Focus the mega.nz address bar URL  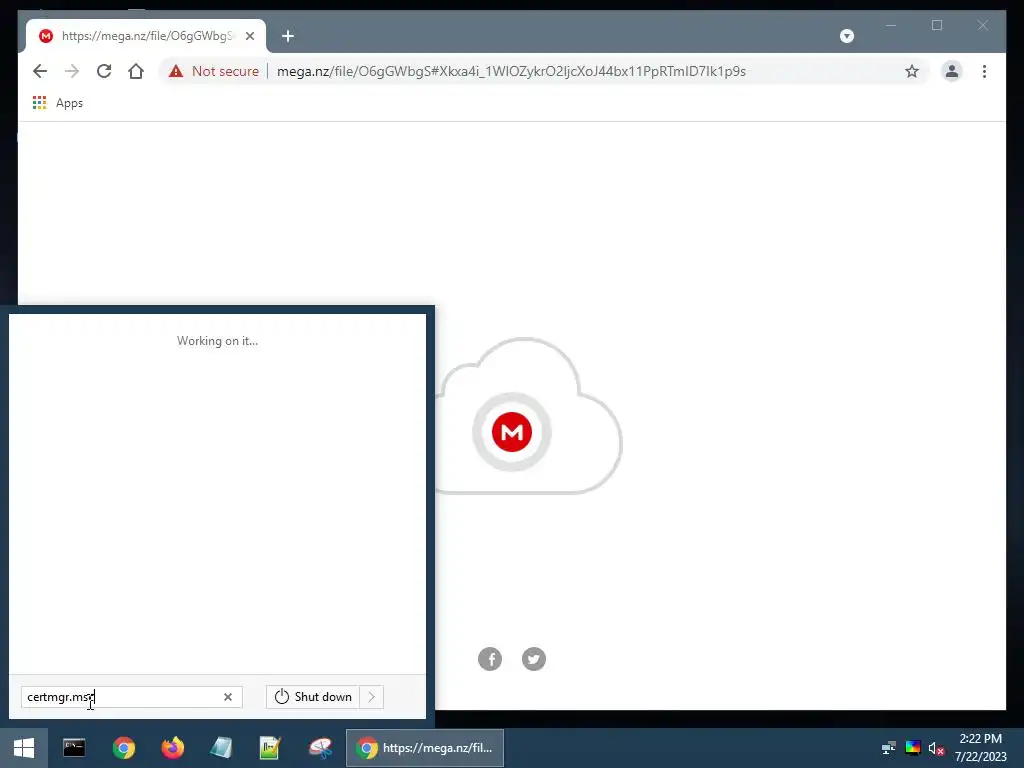click(x=511, y=71)
